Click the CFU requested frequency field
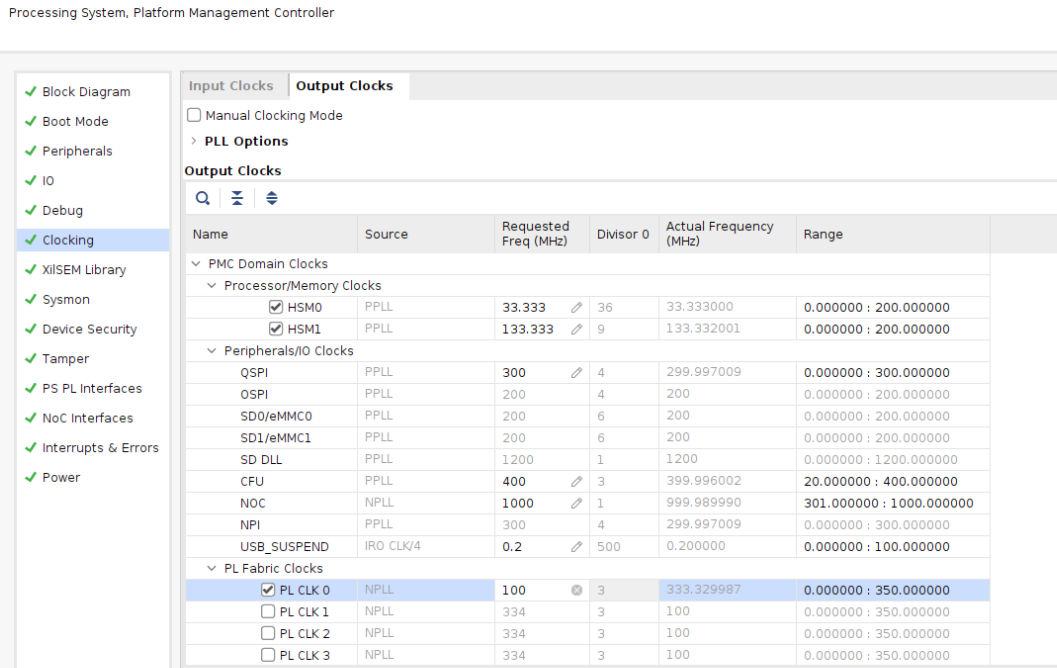This screenshot has width=1057, height=668. [x=530, y=481]
